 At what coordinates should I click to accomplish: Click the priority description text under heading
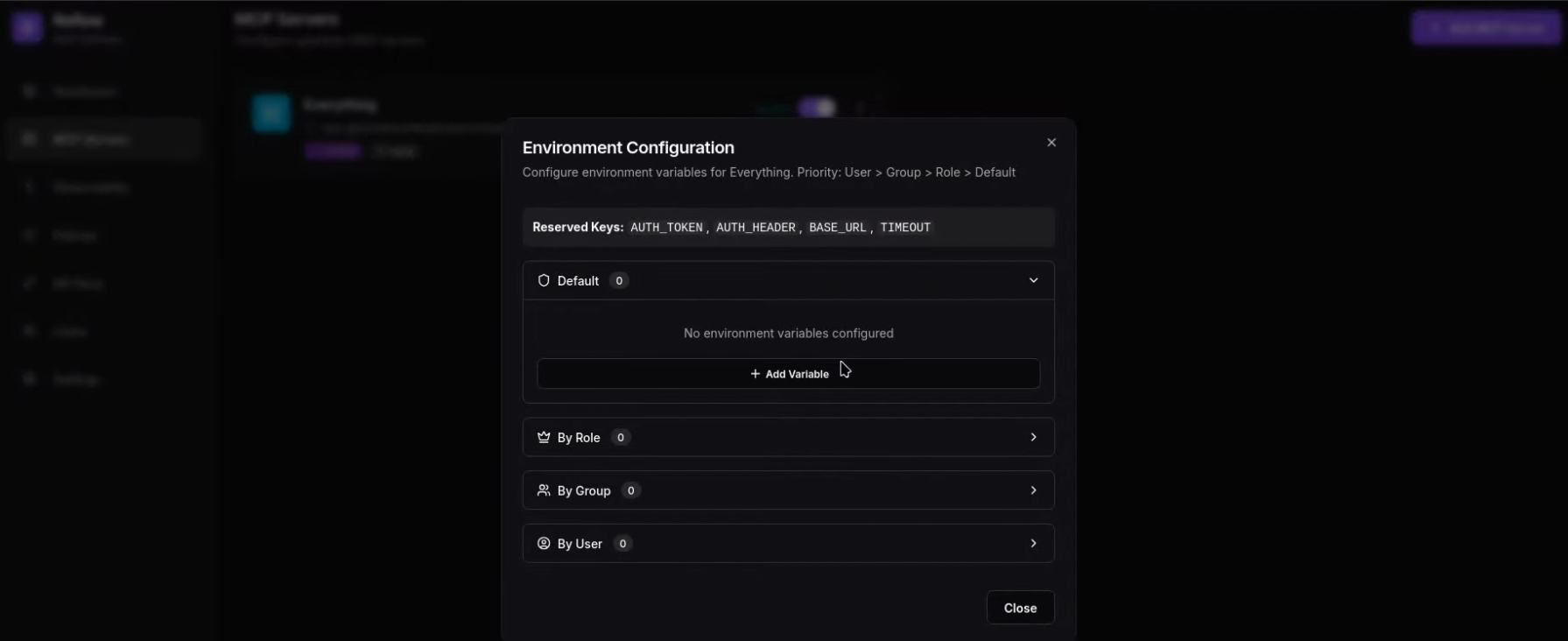click(x=769, y=173)
